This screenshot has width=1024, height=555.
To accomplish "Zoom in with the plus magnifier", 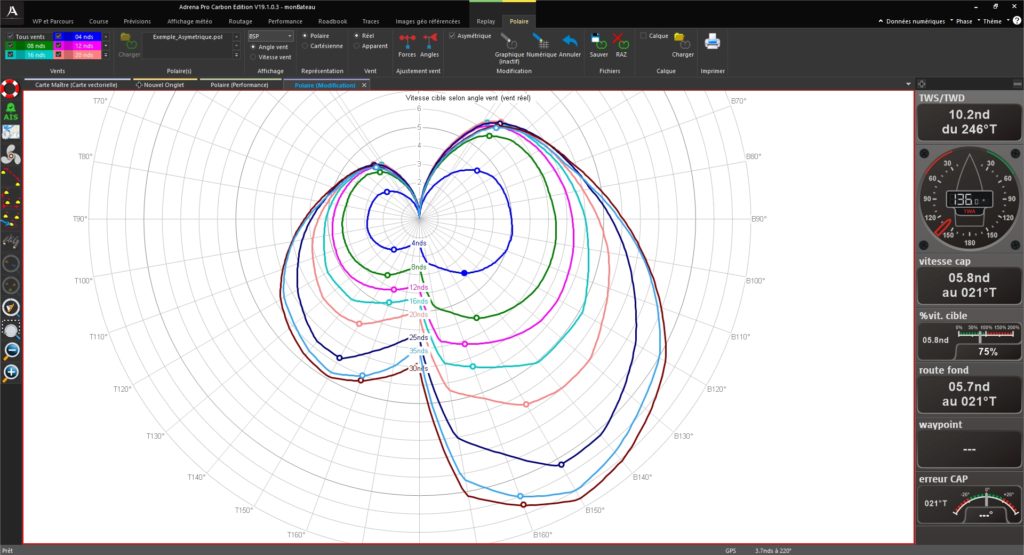I will point(11,372).
